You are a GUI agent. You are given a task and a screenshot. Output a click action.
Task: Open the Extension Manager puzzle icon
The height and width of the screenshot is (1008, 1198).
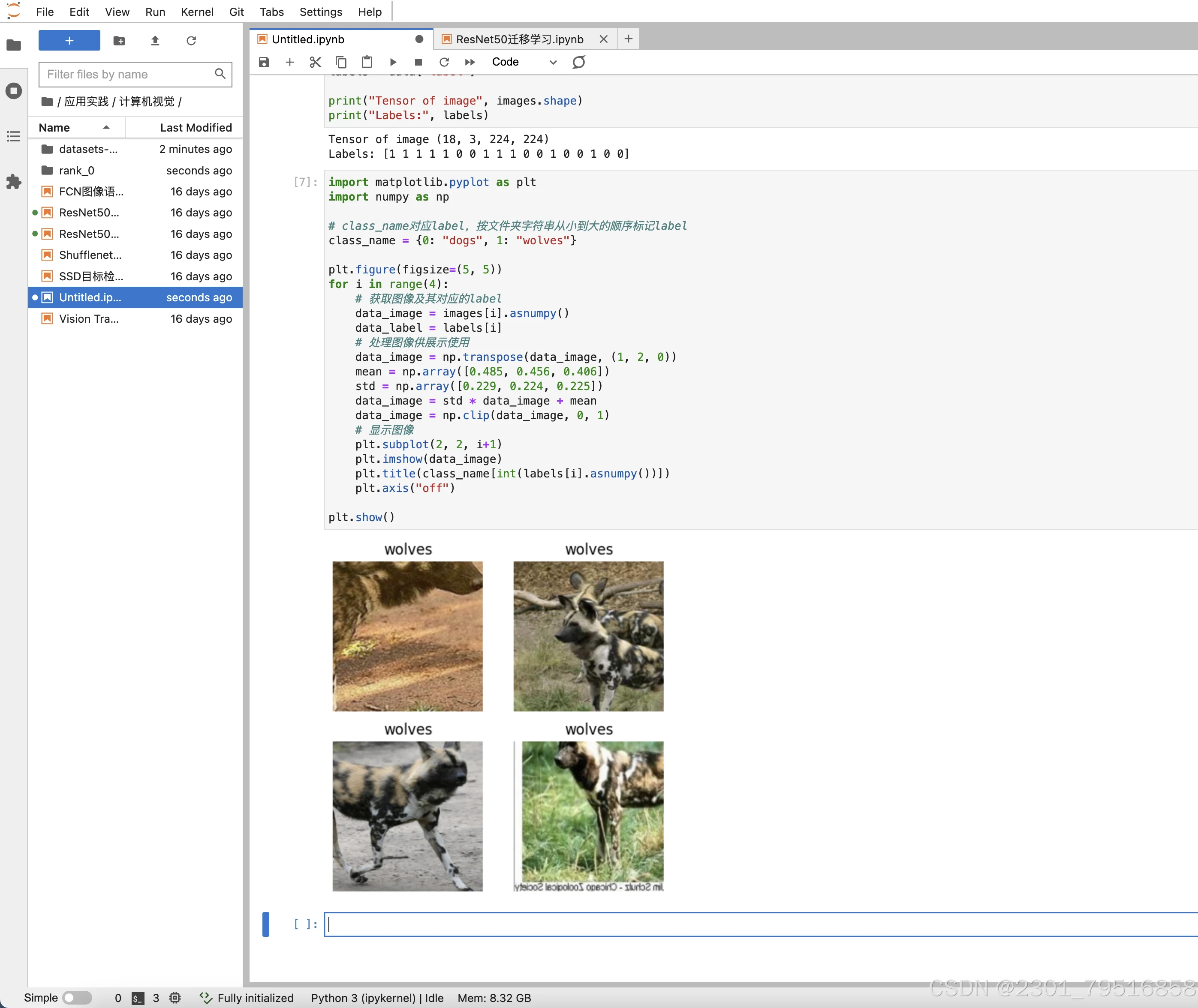tap(14, 182)
